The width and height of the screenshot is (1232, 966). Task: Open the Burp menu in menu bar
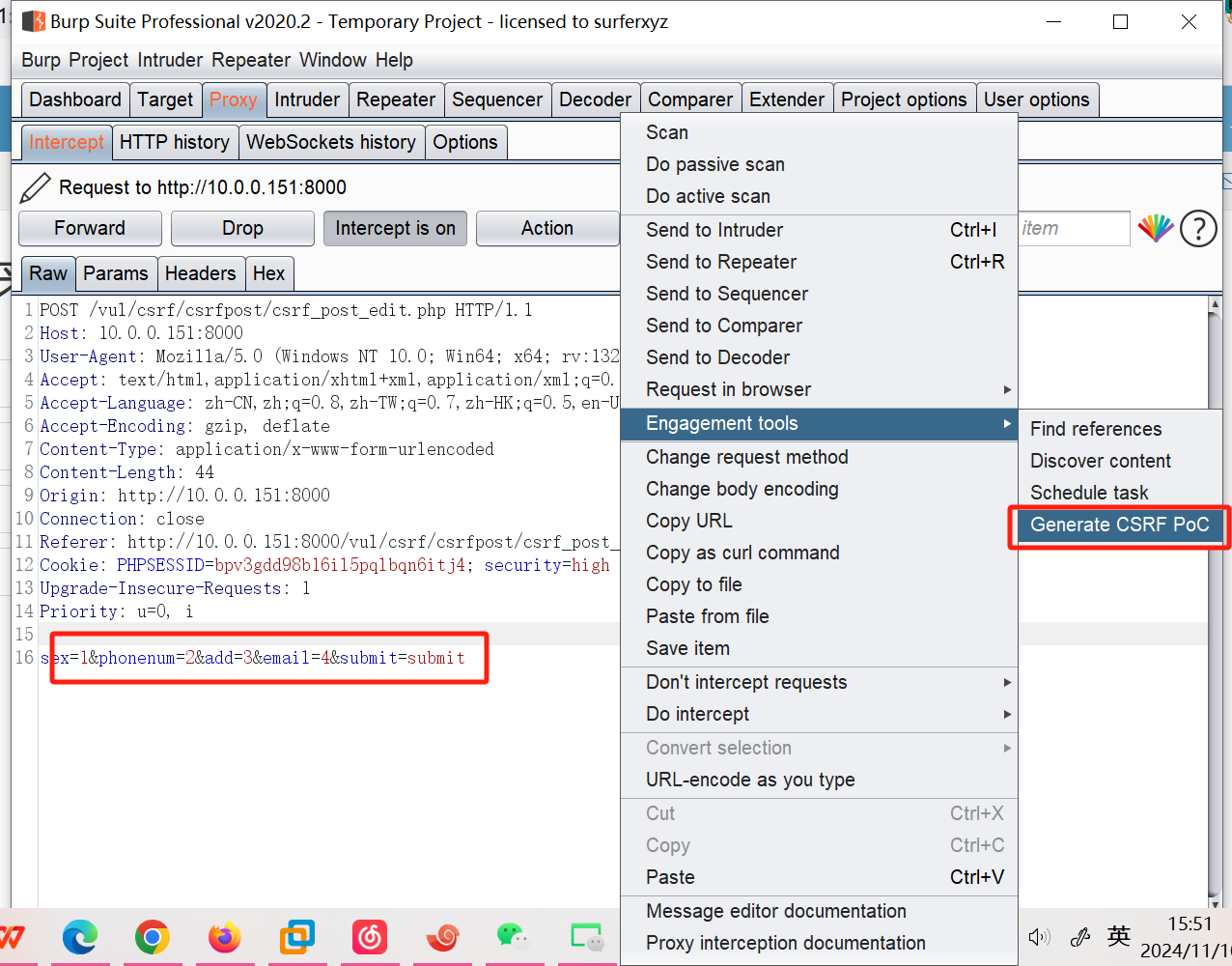[x=41, y=60]
